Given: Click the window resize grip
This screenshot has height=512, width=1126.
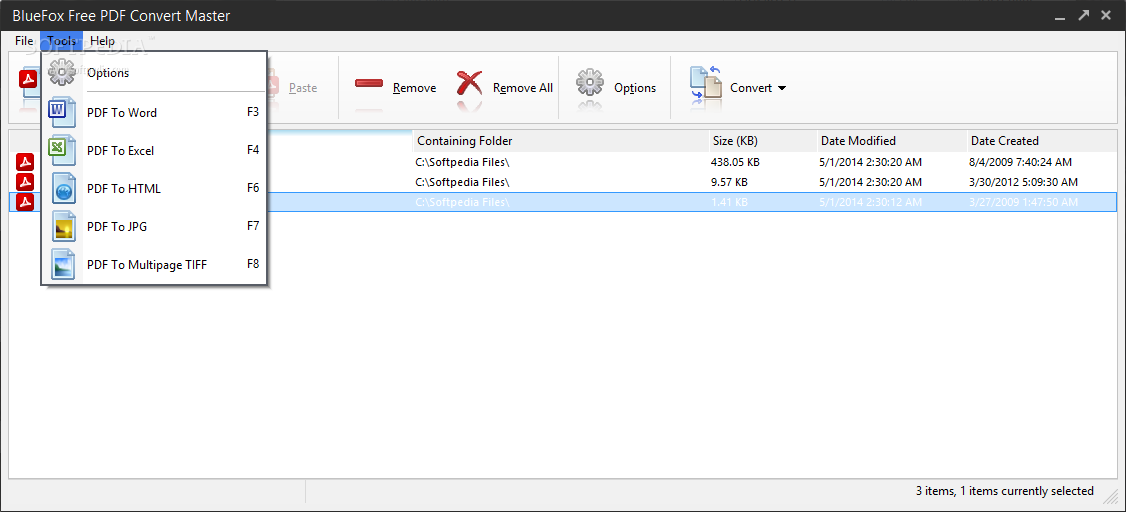Looking at the screenshot, I should pos(1111,495).
